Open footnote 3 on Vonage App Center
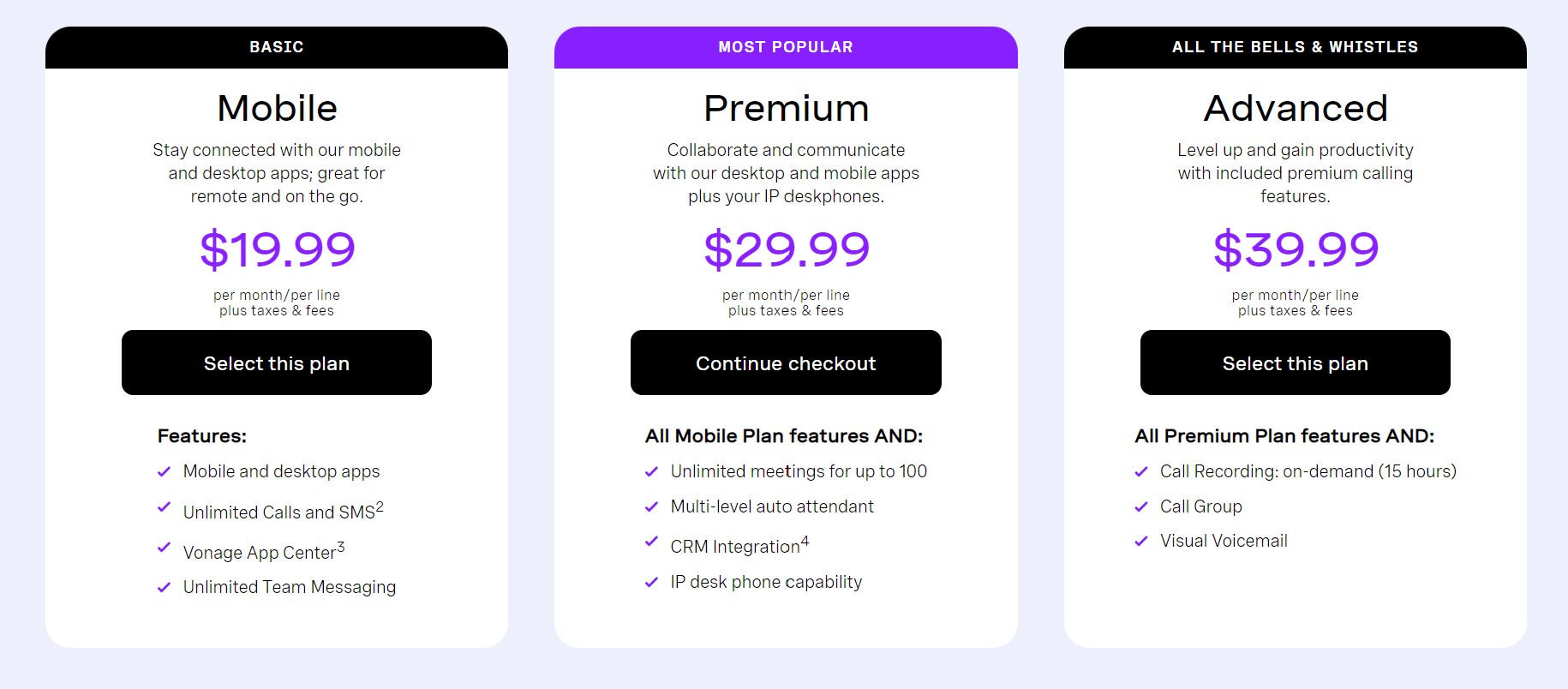The width and height of the screenshot is (1568, 689). pyautogui.click(x=340, y=547)
